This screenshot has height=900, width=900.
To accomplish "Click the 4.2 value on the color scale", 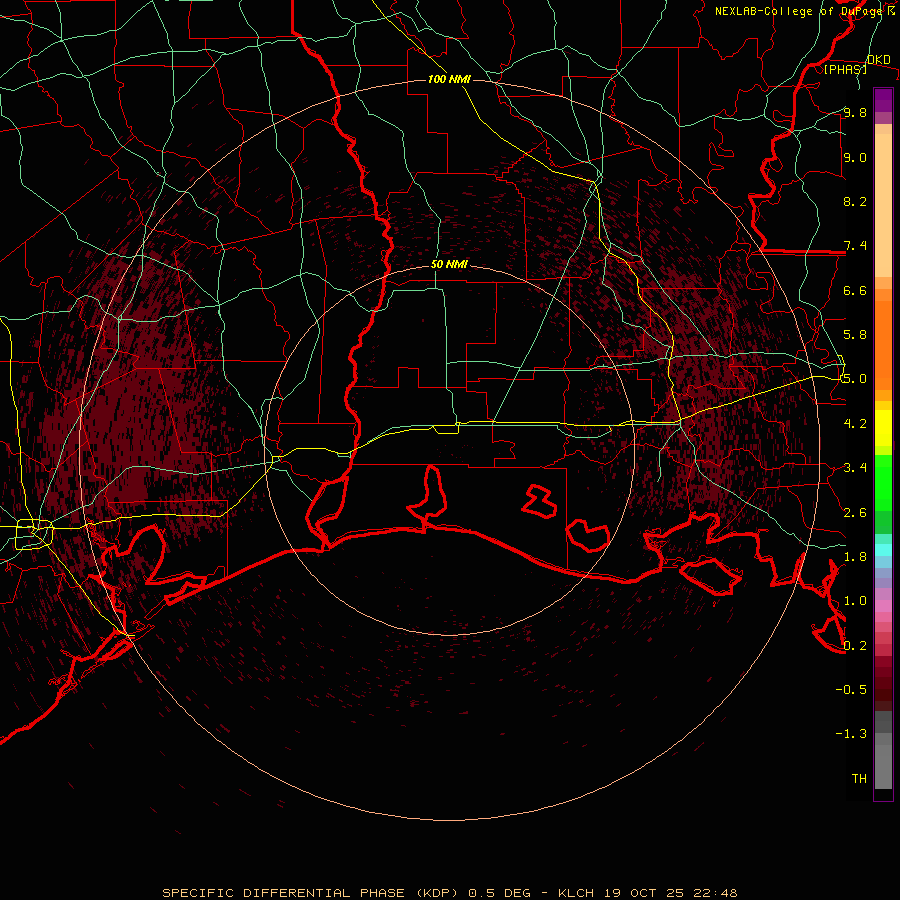I will point(855,424).
